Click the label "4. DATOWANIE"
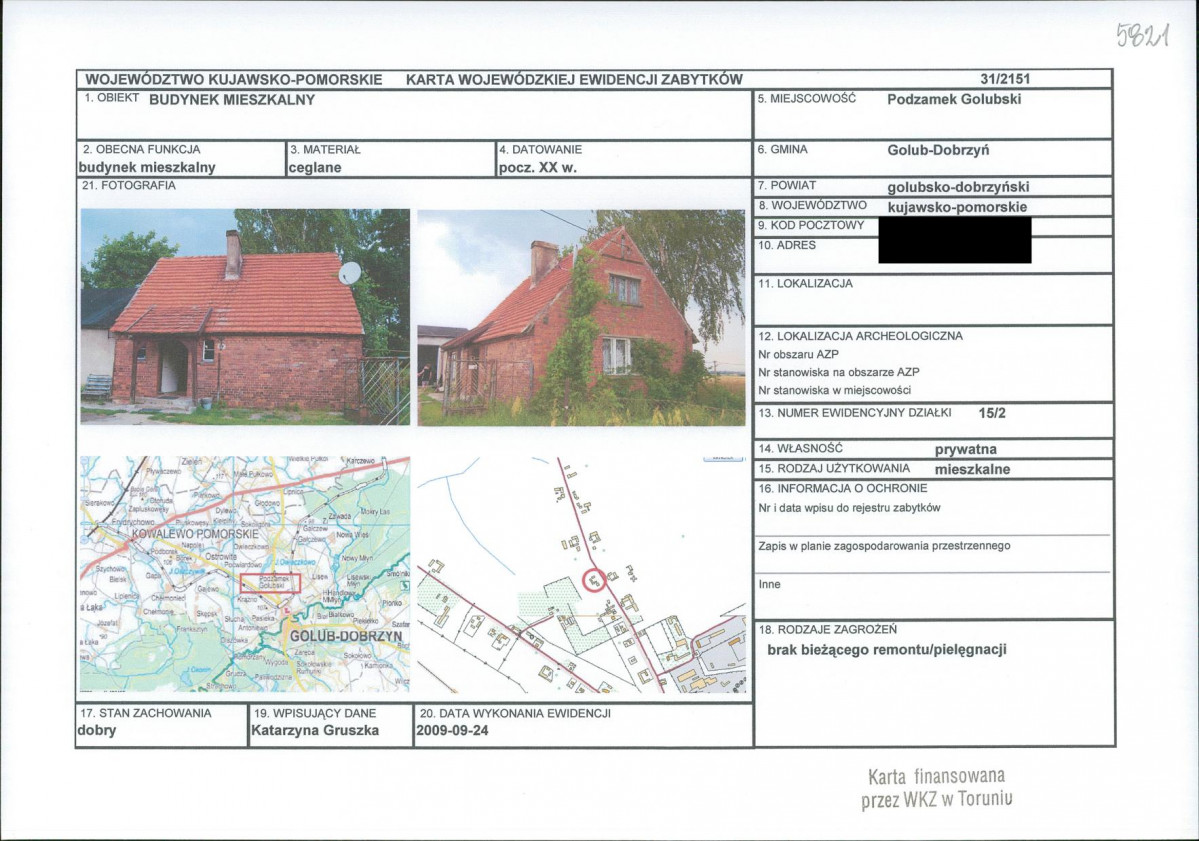 (x=541, y=150)
